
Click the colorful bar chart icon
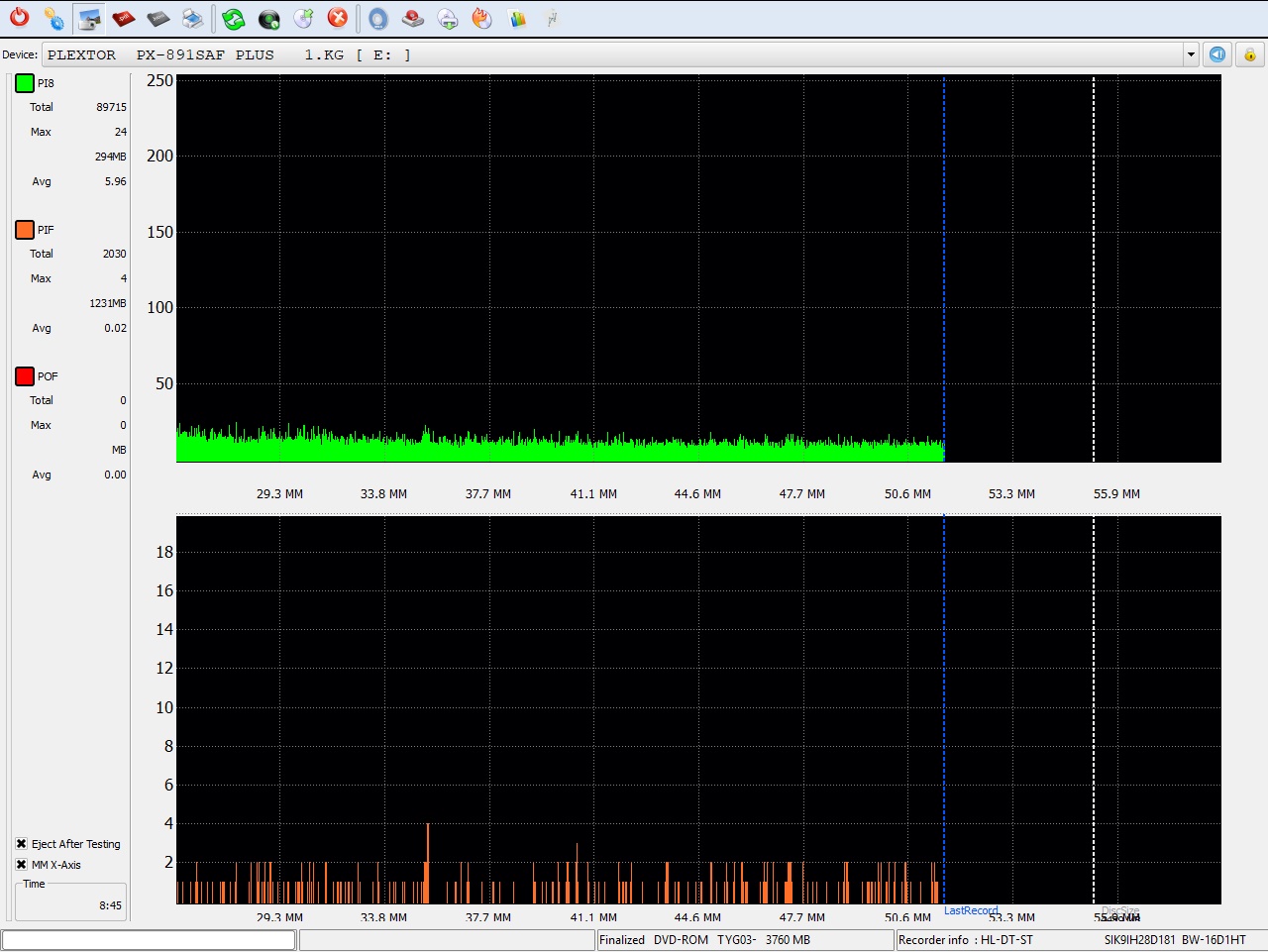pyautogui.click(x=517, y=18)
